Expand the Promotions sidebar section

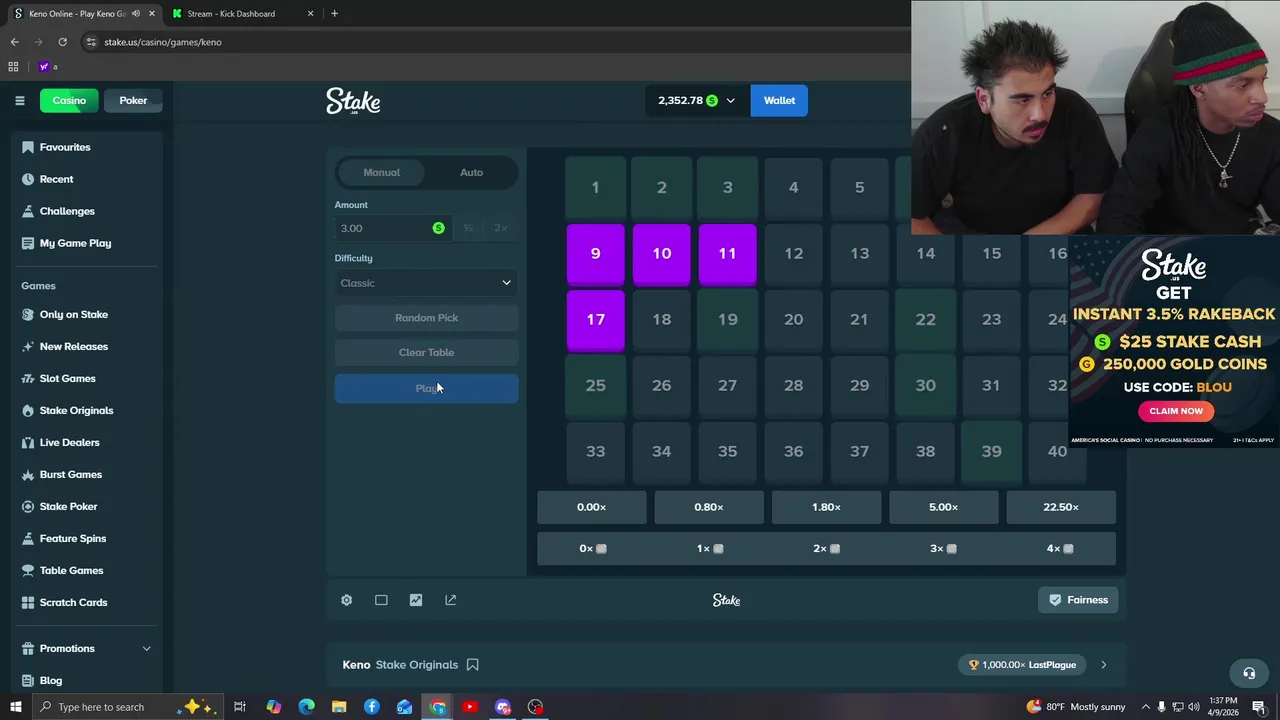146,649
